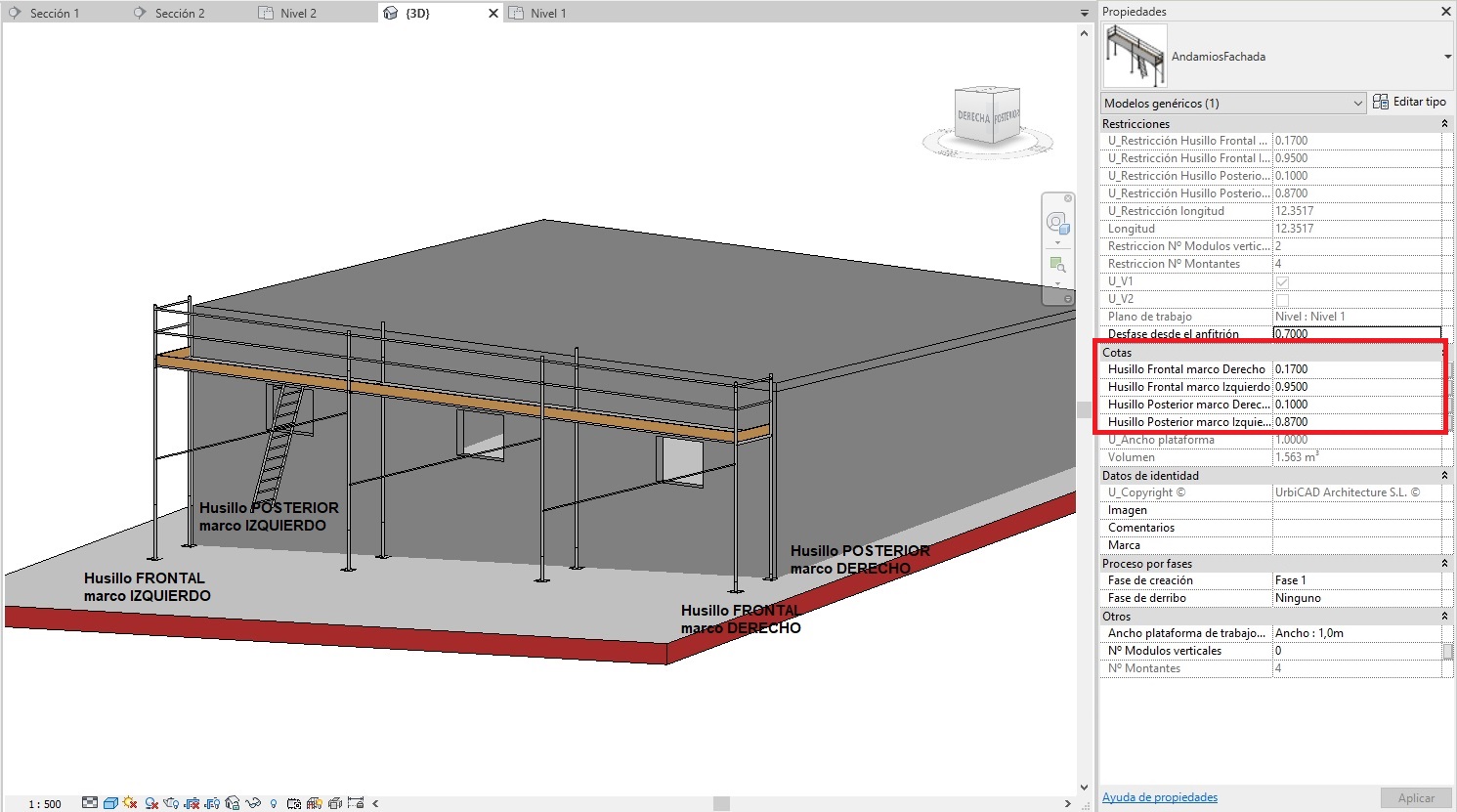Viewport: 1457px width, 812px height.
Task: Toggle the U_V2 checkbox
Action: click(x=1282, y=300)
